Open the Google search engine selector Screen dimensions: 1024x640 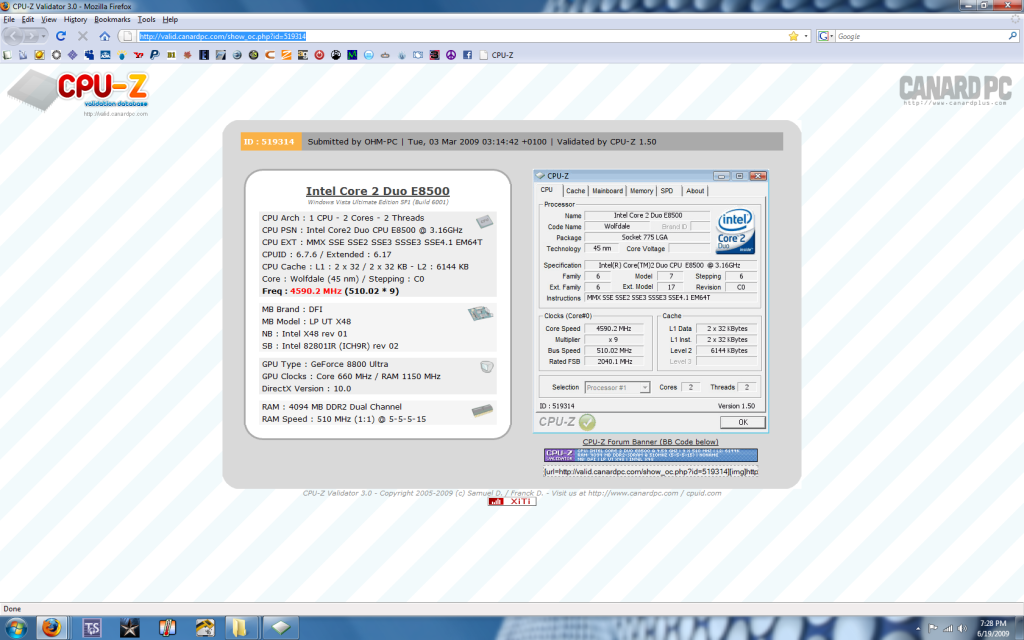[826, 36]
